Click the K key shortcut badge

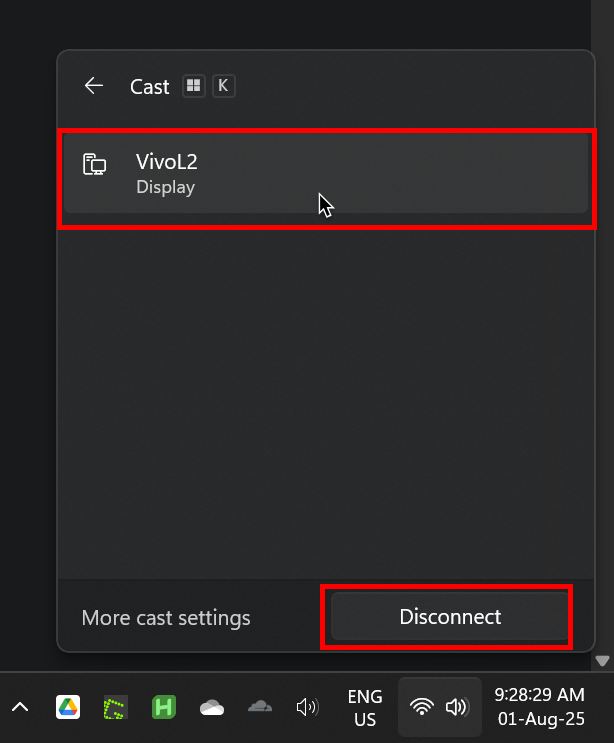pos(224,86)
